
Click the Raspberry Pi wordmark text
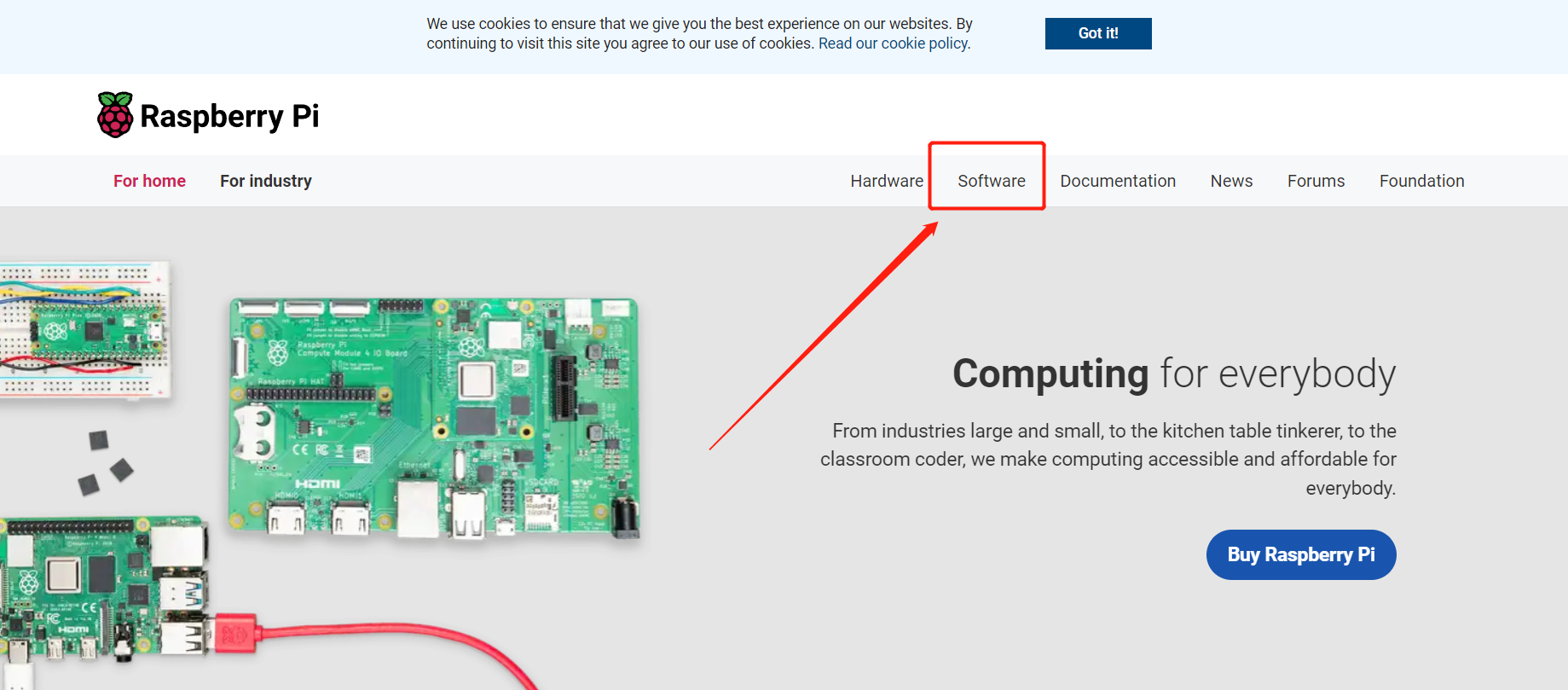229,116
